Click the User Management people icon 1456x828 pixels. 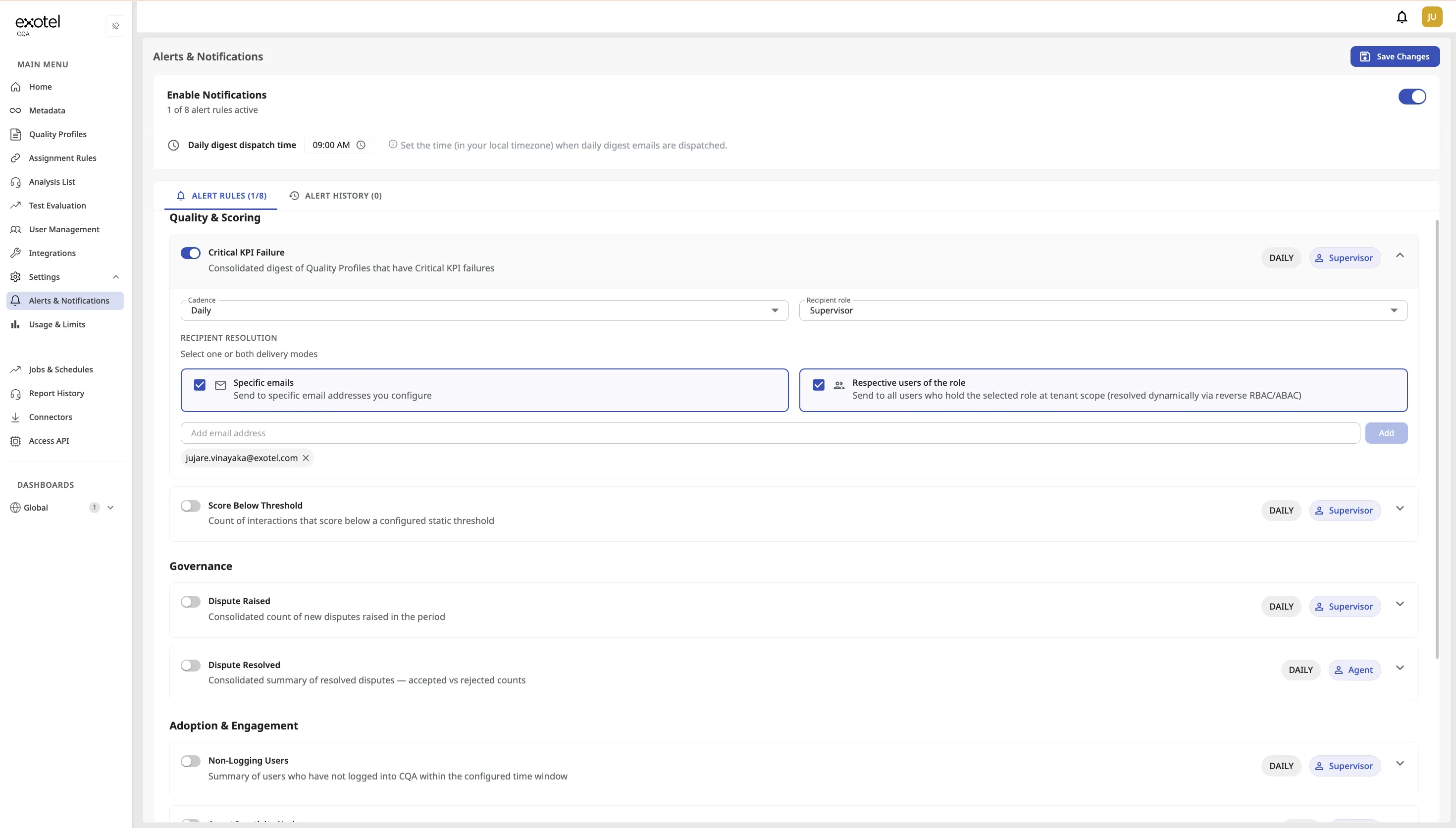[x=16, y=229]
